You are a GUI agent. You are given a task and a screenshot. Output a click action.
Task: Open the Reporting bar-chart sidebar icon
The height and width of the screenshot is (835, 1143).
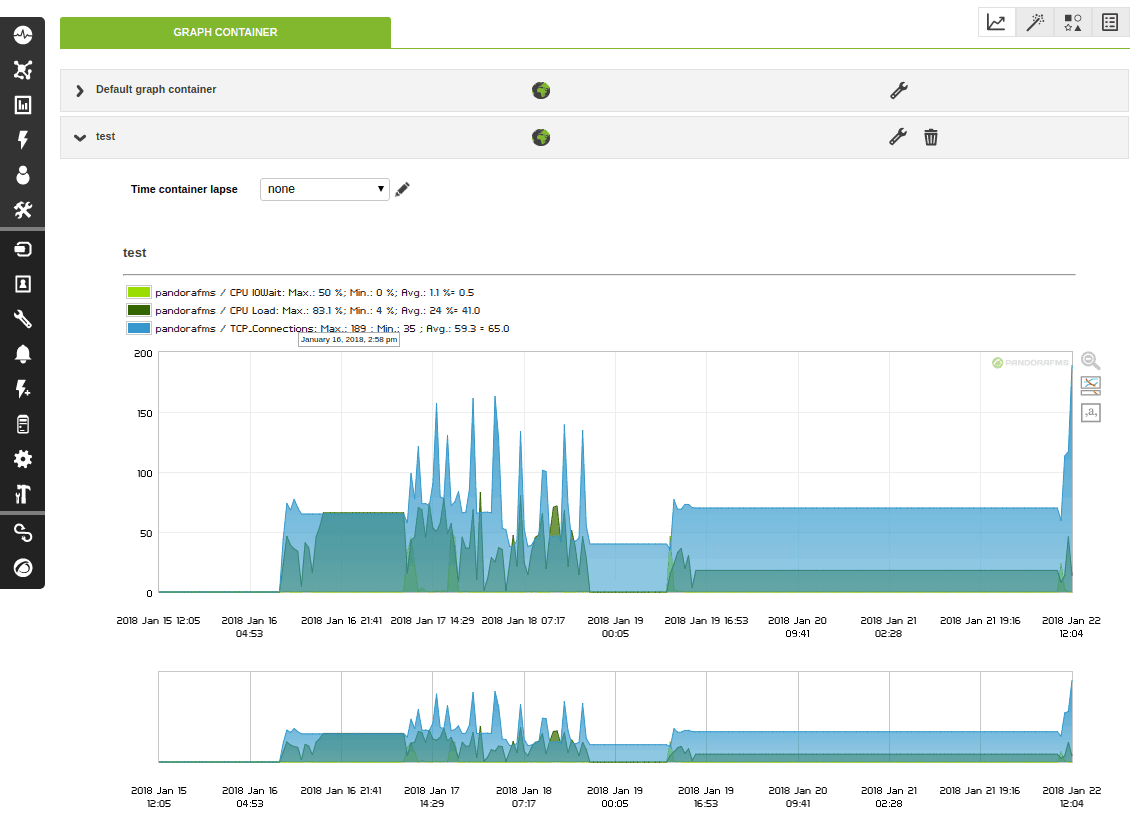click(23, 105)
